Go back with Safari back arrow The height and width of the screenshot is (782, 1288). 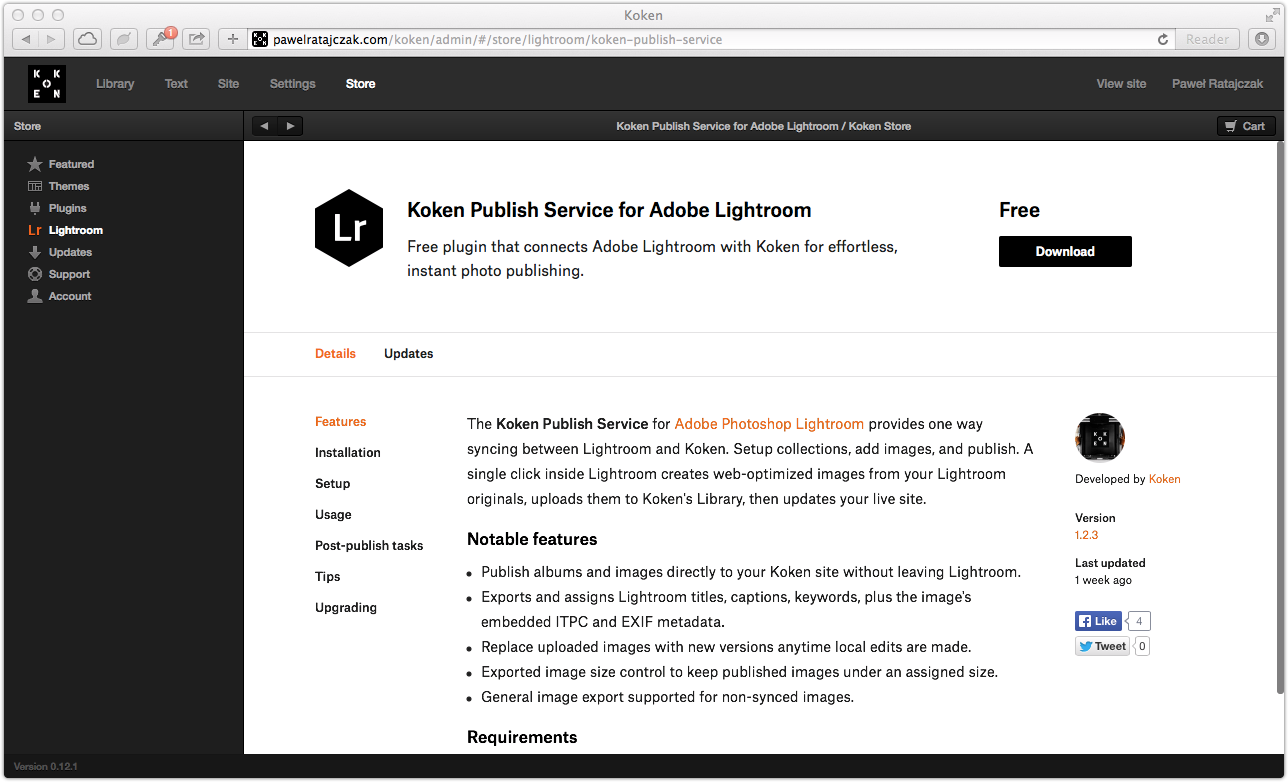point(26,39)
